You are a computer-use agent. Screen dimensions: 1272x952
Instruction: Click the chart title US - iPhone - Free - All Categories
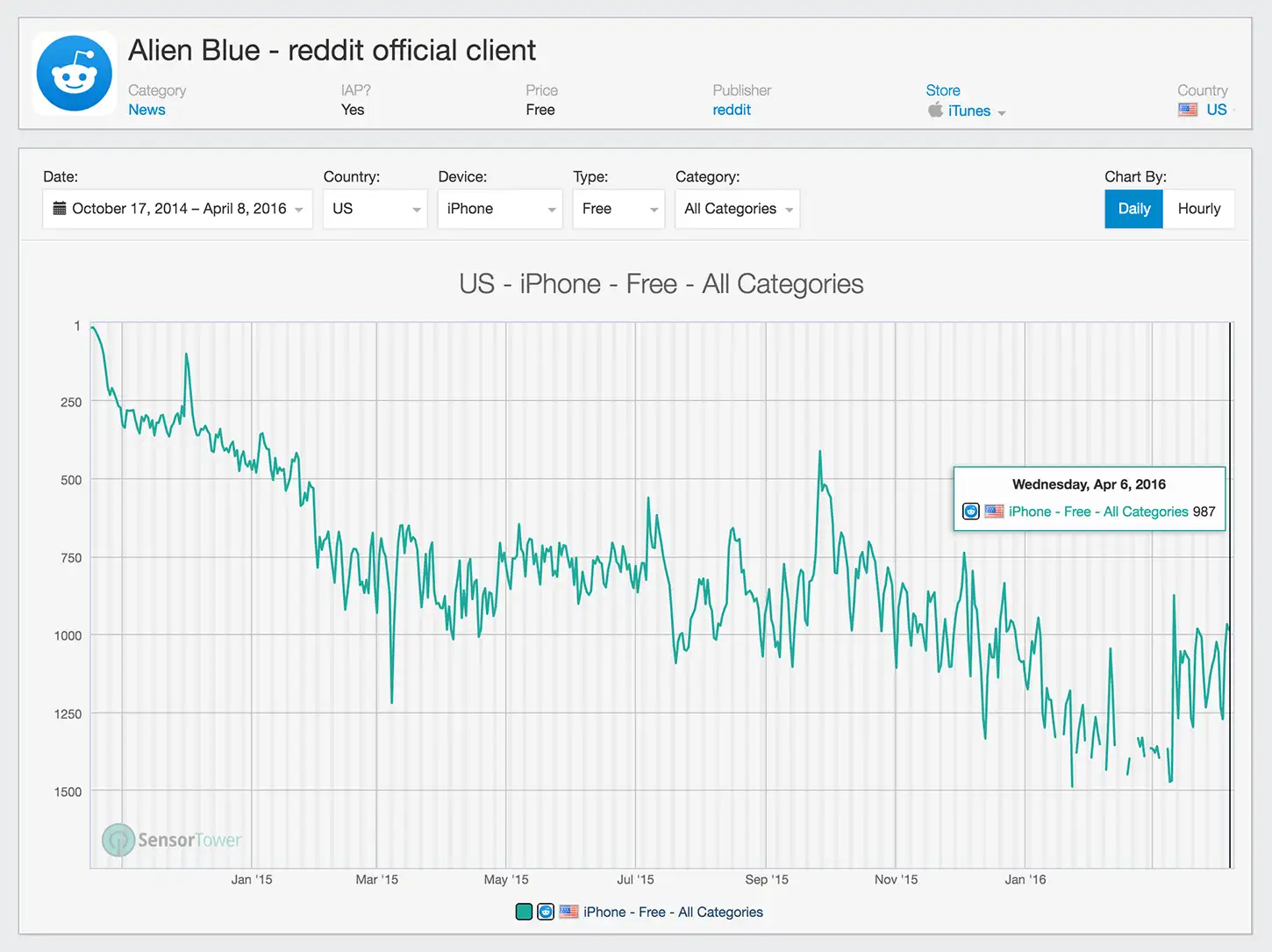coord(661,284)
